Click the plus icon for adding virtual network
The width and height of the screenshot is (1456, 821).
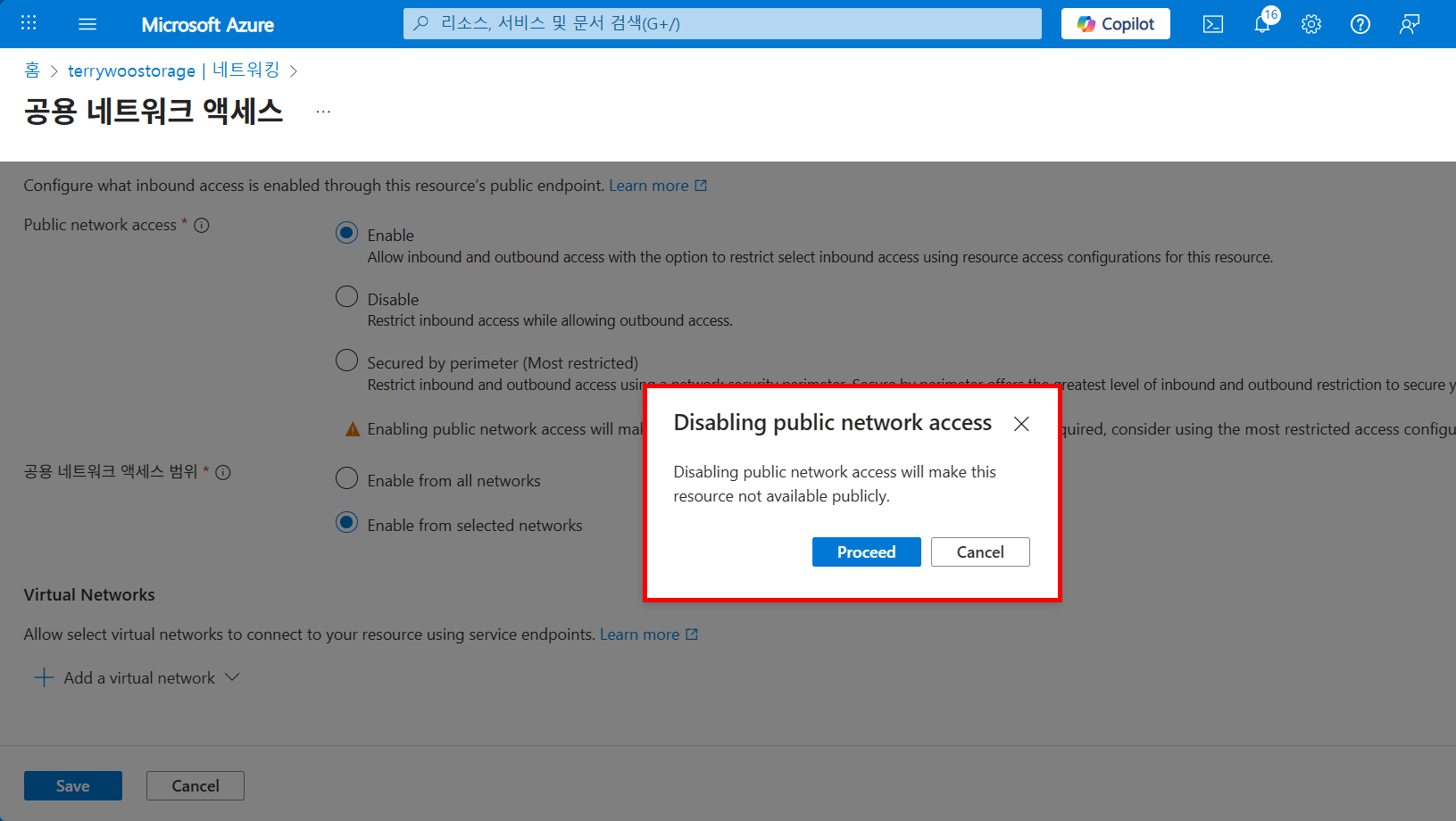coord(44,677)
